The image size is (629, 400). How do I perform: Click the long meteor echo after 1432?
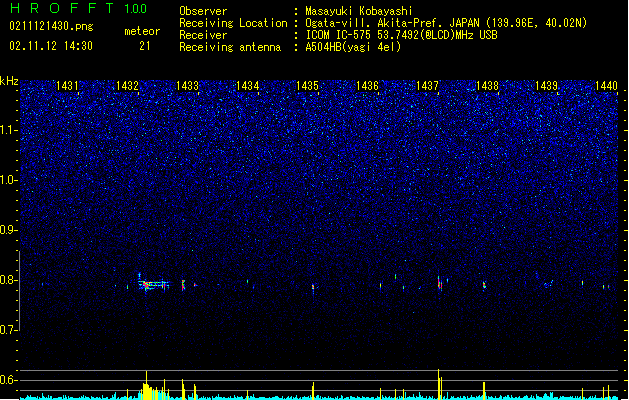point(154,284)
